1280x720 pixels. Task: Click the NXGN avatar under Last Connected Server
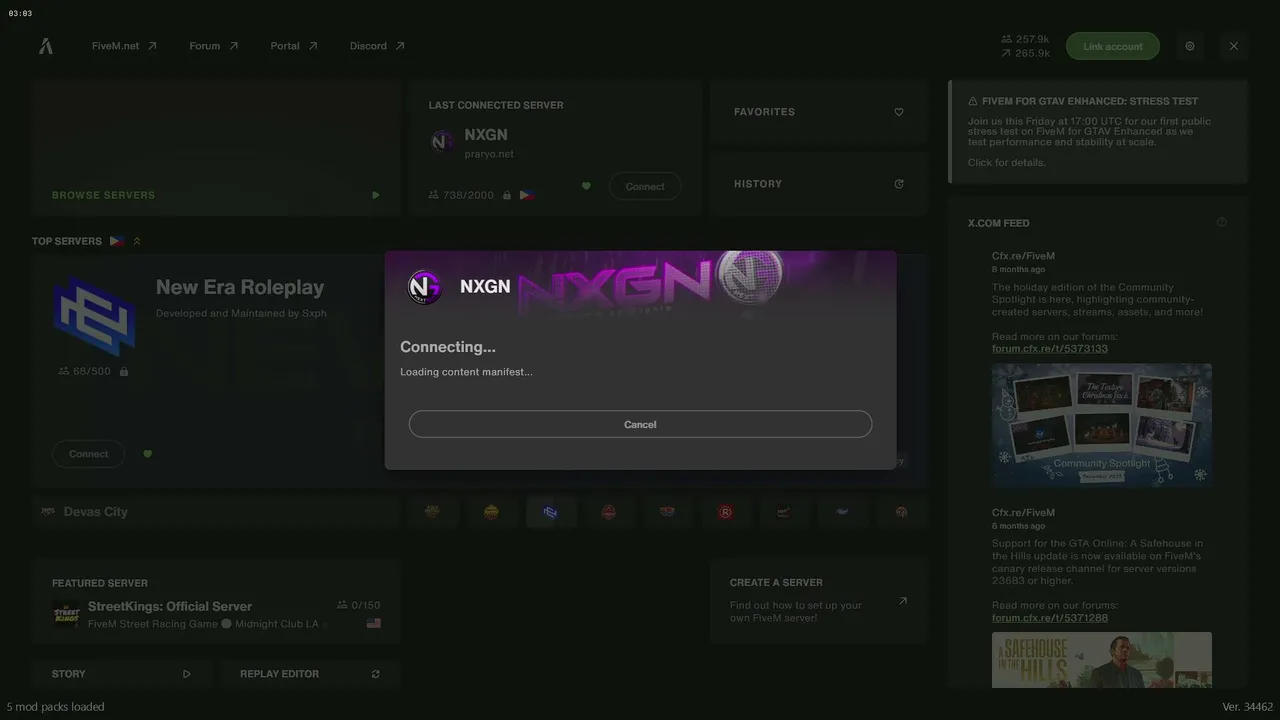click(442, 142)
